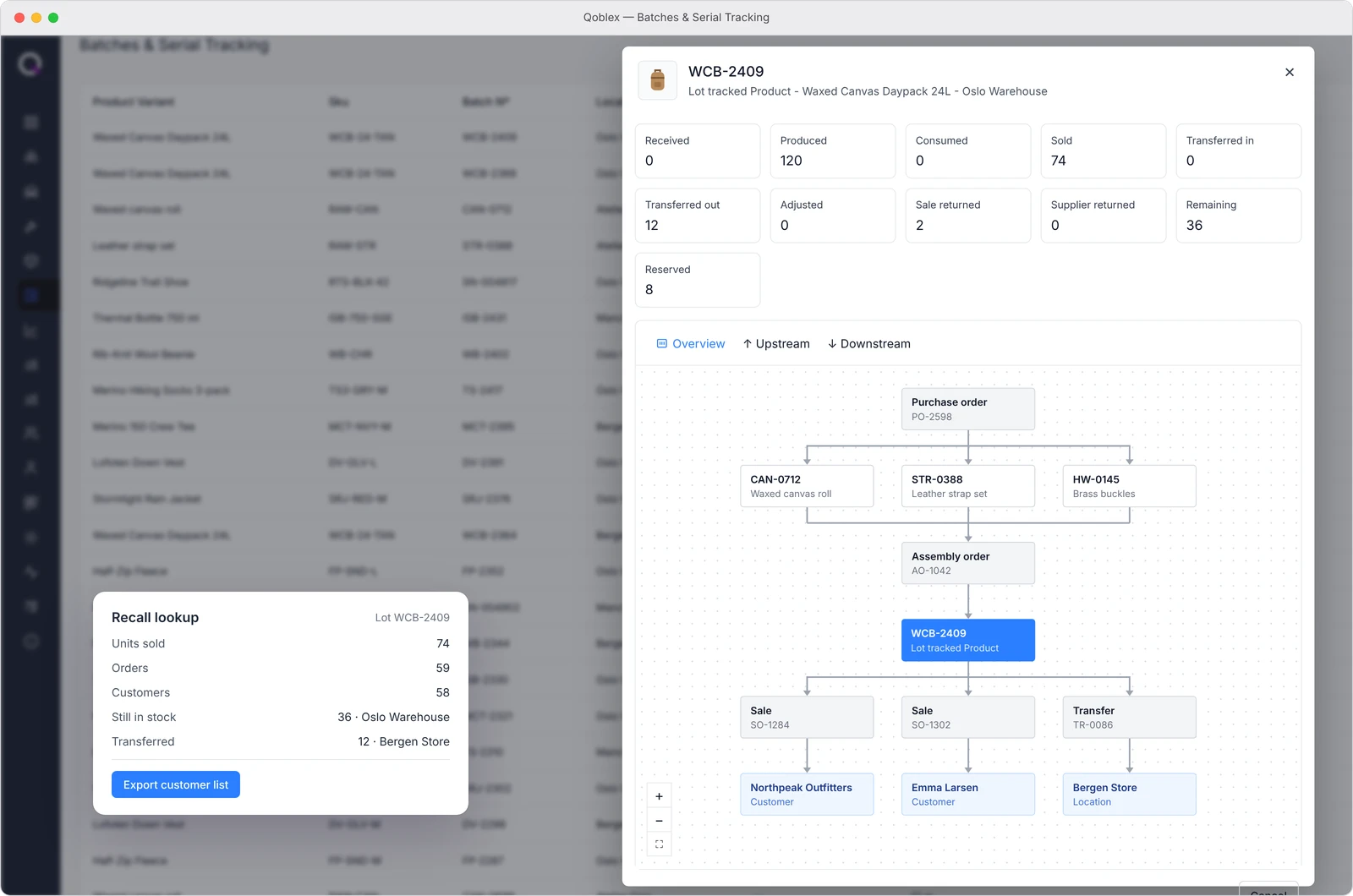Open the Sale SO-1284 node
The width and height of the screenshot is (1353, 896).
pyautogui.click(x=807, y=717)
